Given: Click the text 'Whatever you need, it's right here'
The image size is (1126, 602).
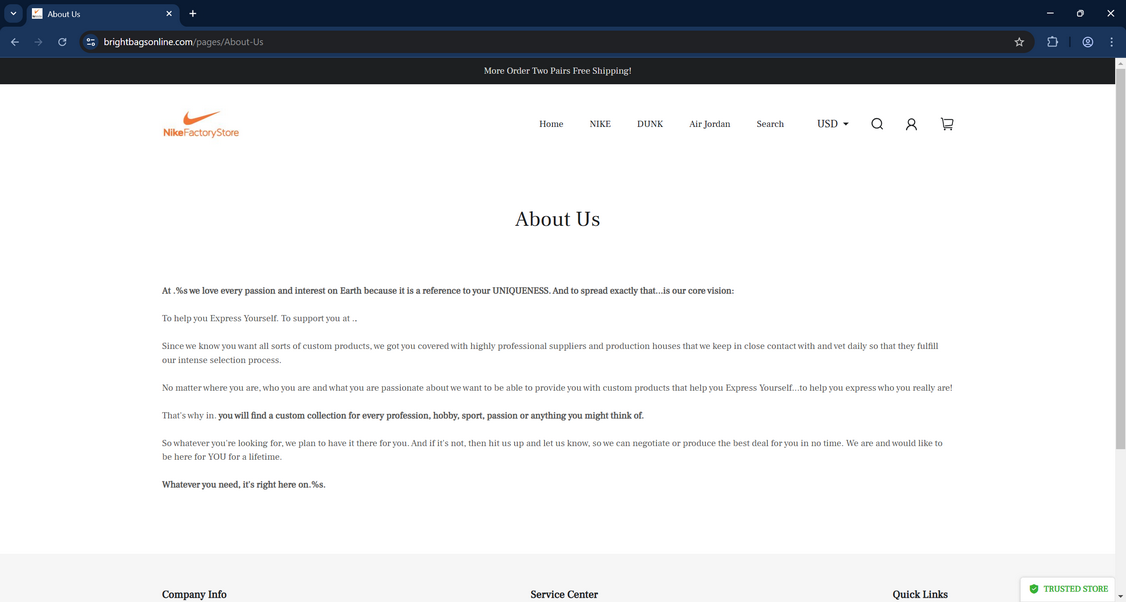Looking at the screenshot, I should click(x=243, y=485).
